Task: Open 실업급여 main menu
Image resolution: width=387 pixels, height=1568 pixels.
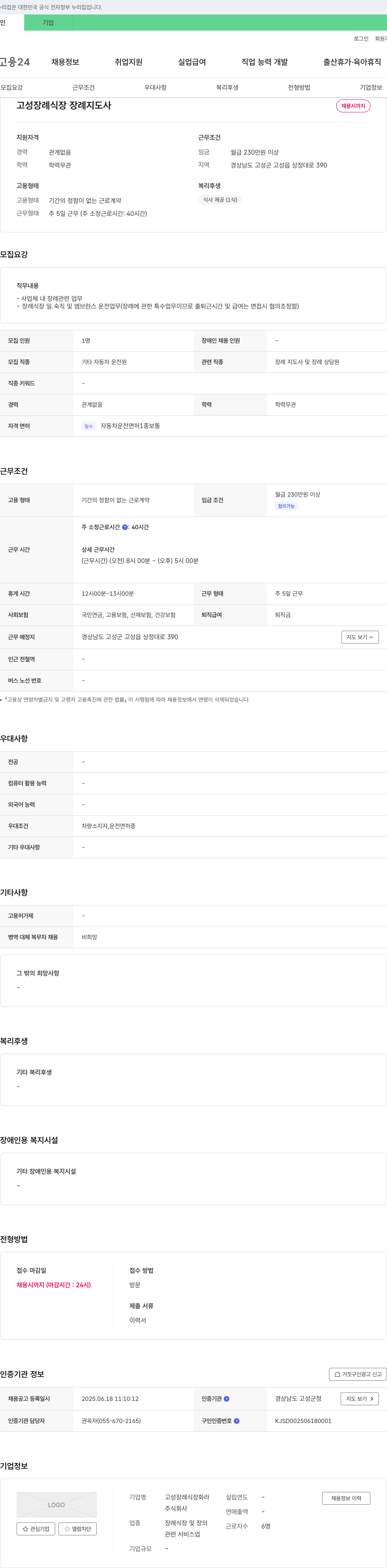Action: pos(192,62)
